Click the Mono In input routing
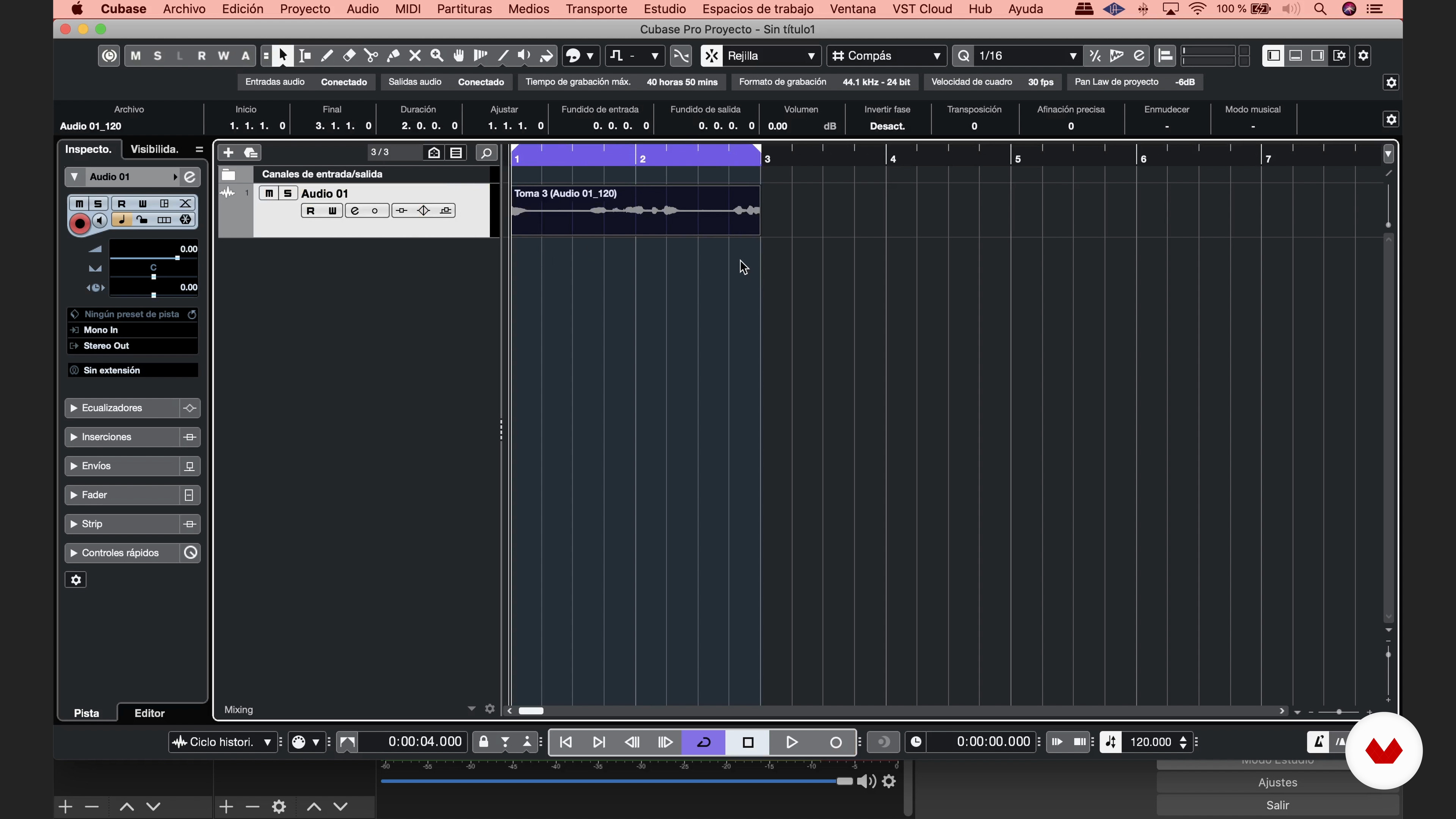 133,330
